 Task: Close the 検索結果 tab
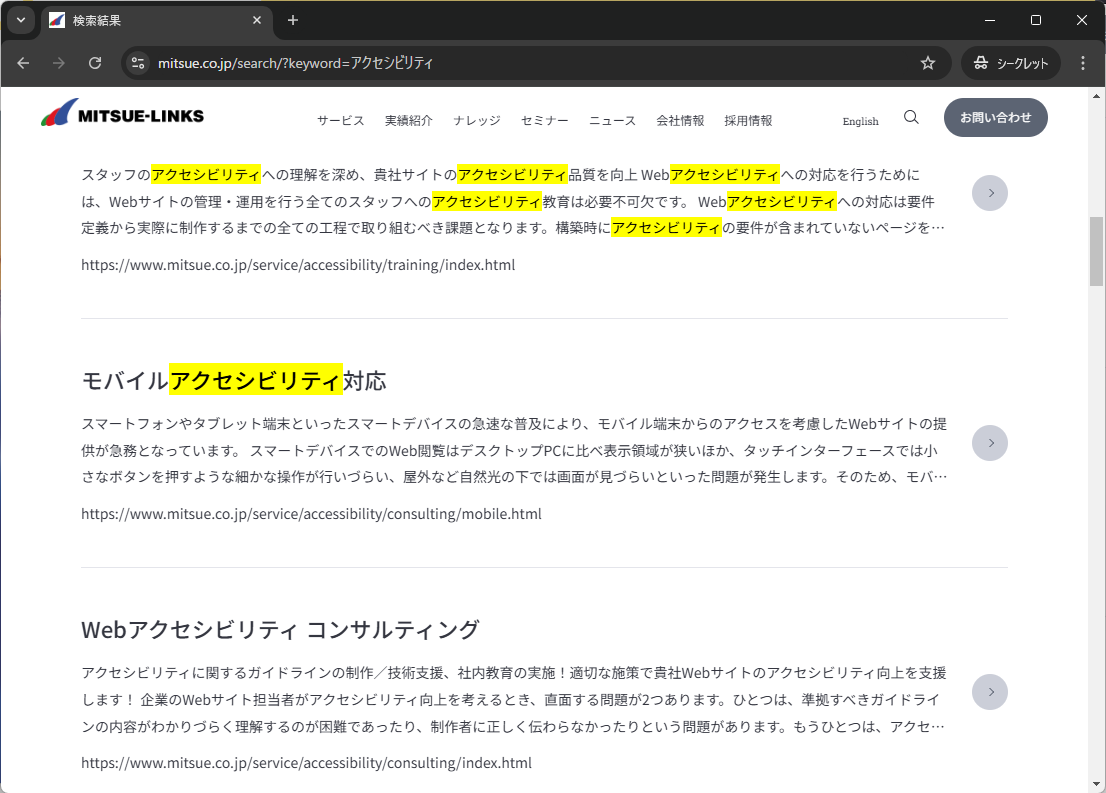pyautogui.click(x=257, y=20)
